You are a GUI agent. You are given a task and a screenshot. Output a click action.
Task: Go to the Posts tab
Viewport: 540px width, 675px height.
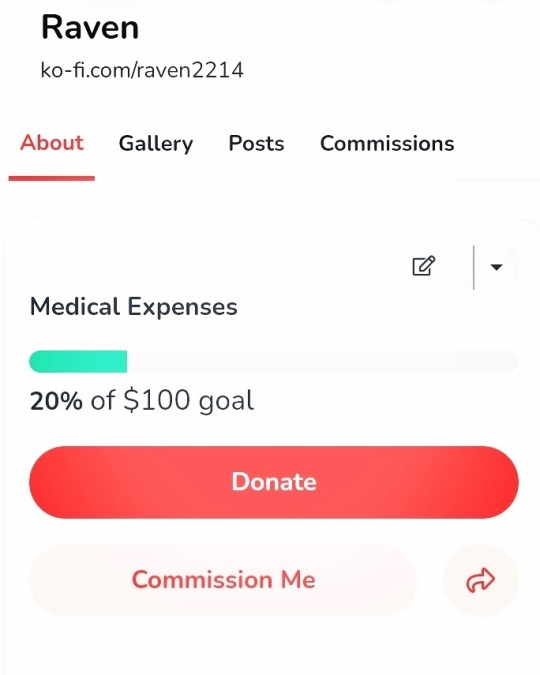256,143
